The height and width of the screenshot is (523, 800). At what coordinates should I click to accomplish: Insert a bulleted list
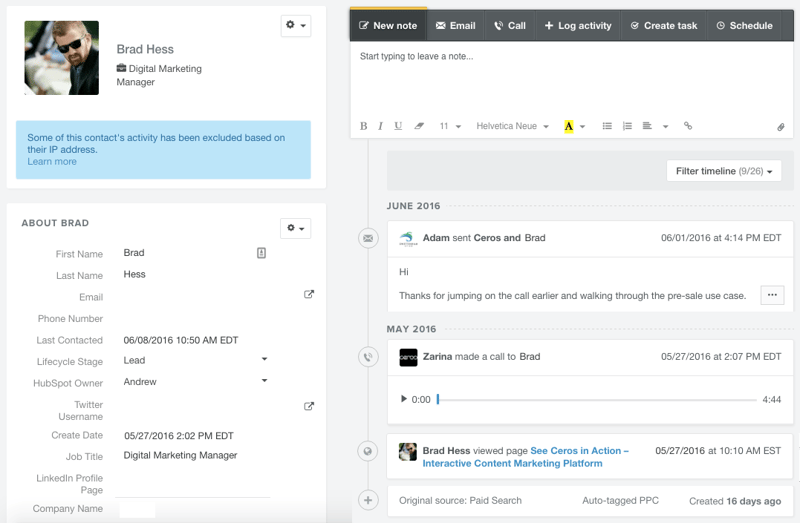[607, 127]
